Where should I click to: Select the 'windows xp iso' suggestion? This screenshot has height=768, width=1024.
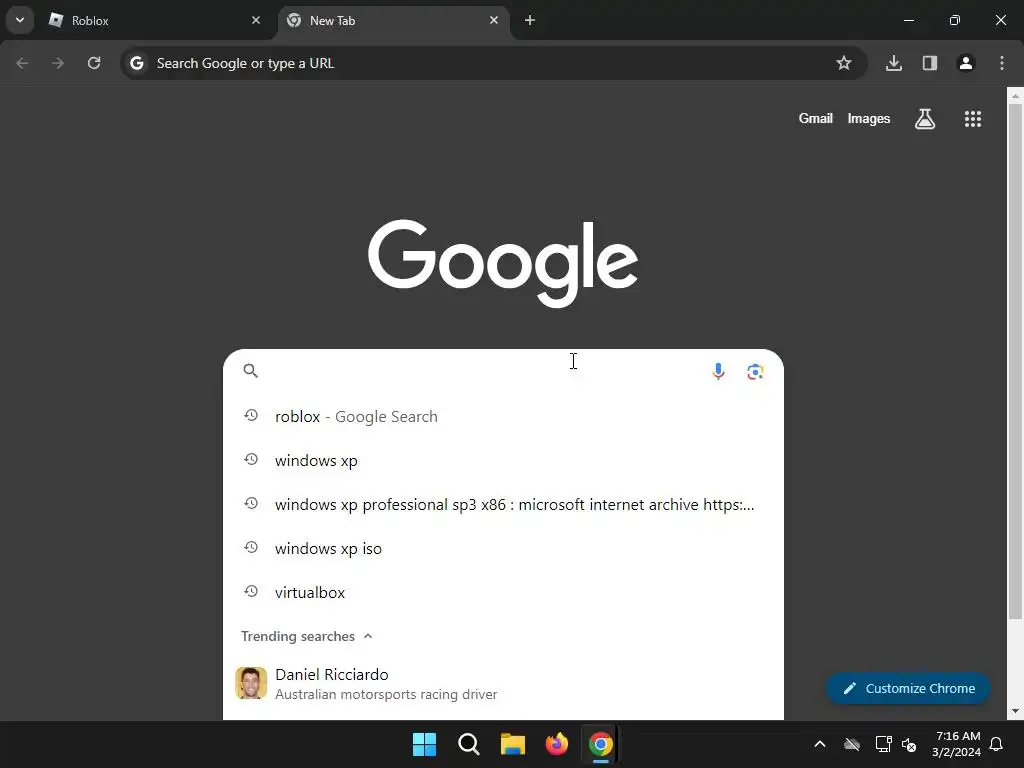(503, 549)
